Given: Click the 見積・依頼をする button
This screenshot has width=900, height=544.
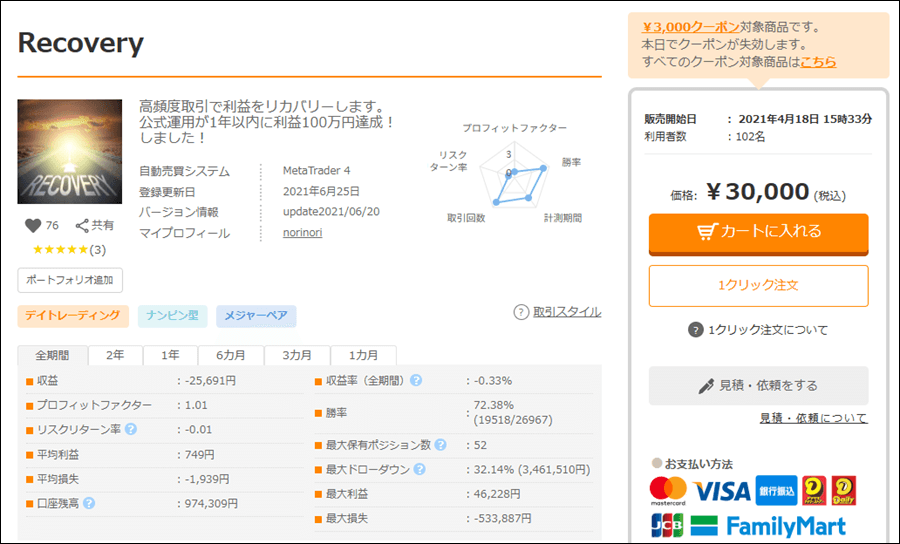Looking at the screenshot, I should click(x=758, y=385).
